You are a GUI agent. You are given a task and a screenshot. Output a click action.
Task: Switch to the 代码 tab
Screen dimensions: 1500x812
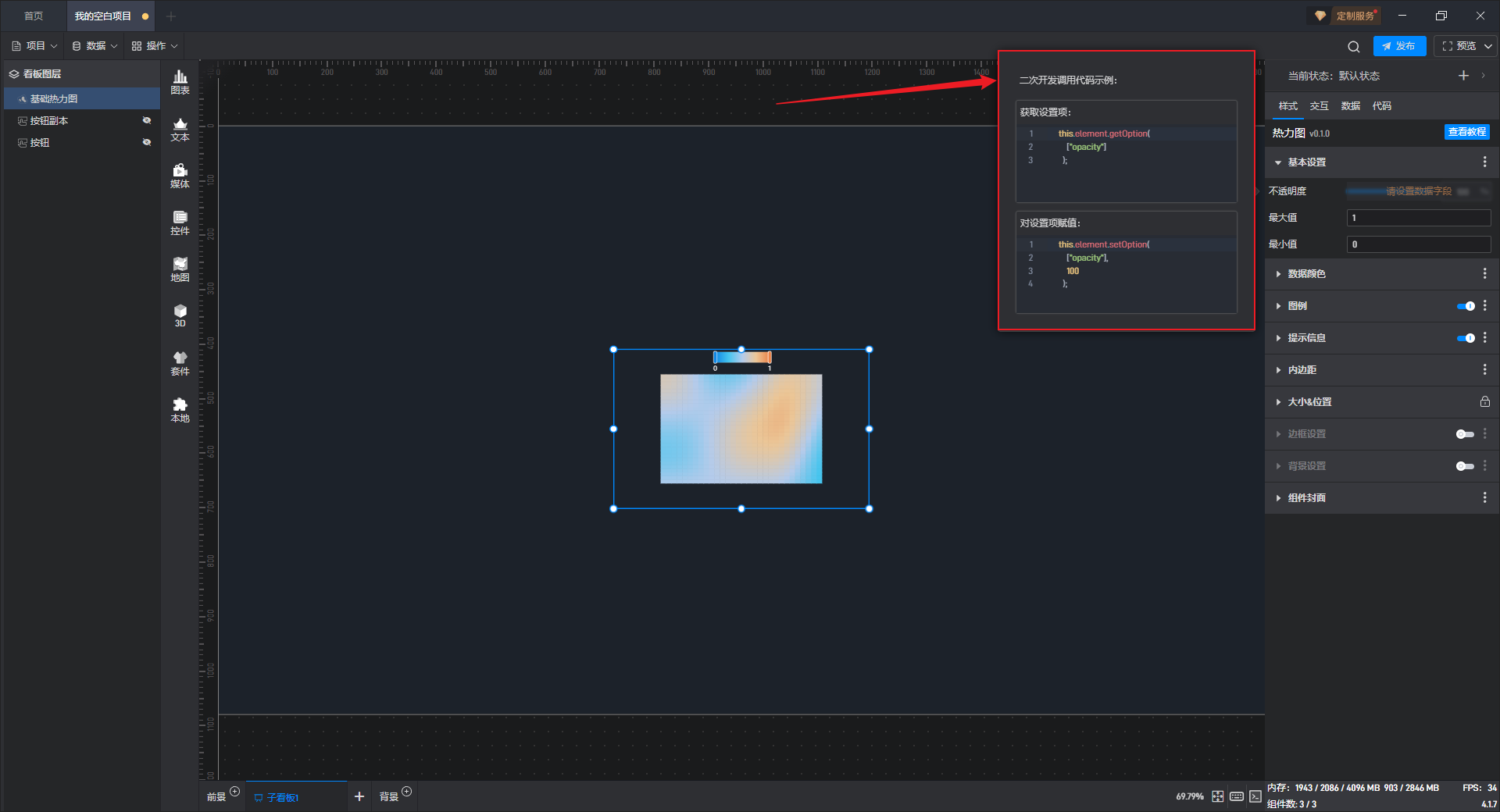point(1381,106)
